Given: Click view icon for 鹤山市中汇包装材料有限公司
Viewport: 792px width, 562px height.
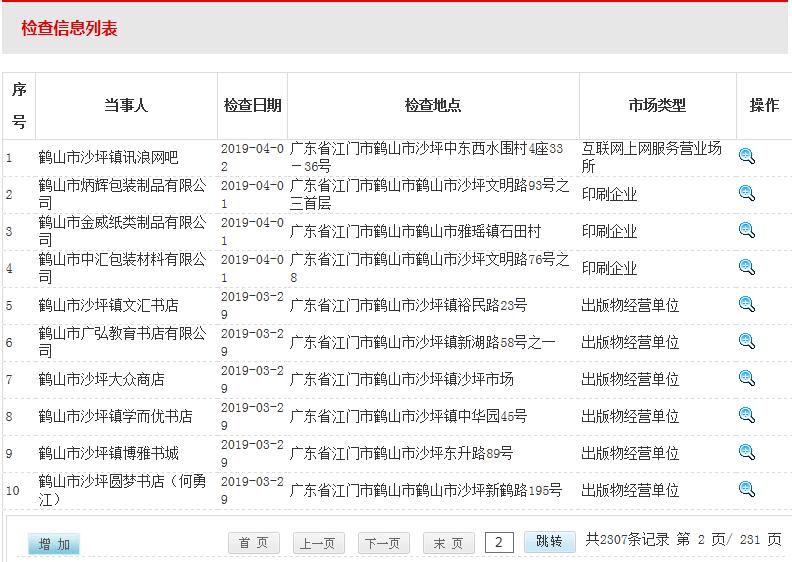Looking at the screenshot, I should (x=746, y=267).
